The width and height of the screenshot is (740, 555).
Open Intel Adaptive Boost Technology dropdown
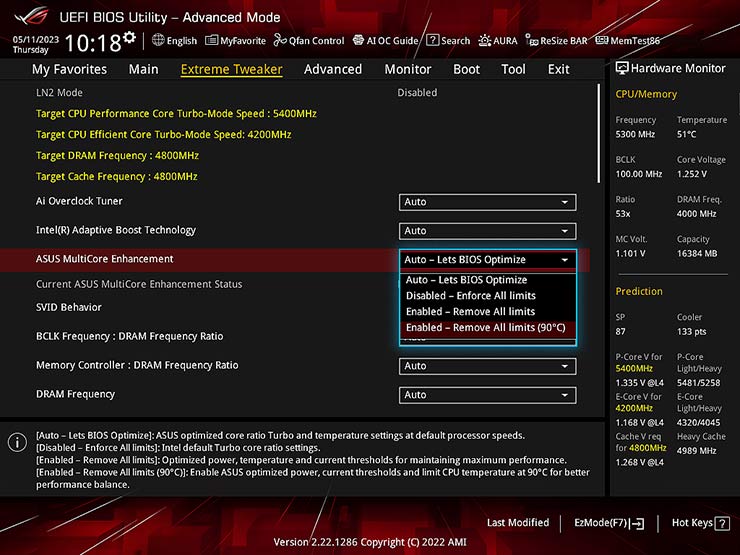[x=487, y=231]
